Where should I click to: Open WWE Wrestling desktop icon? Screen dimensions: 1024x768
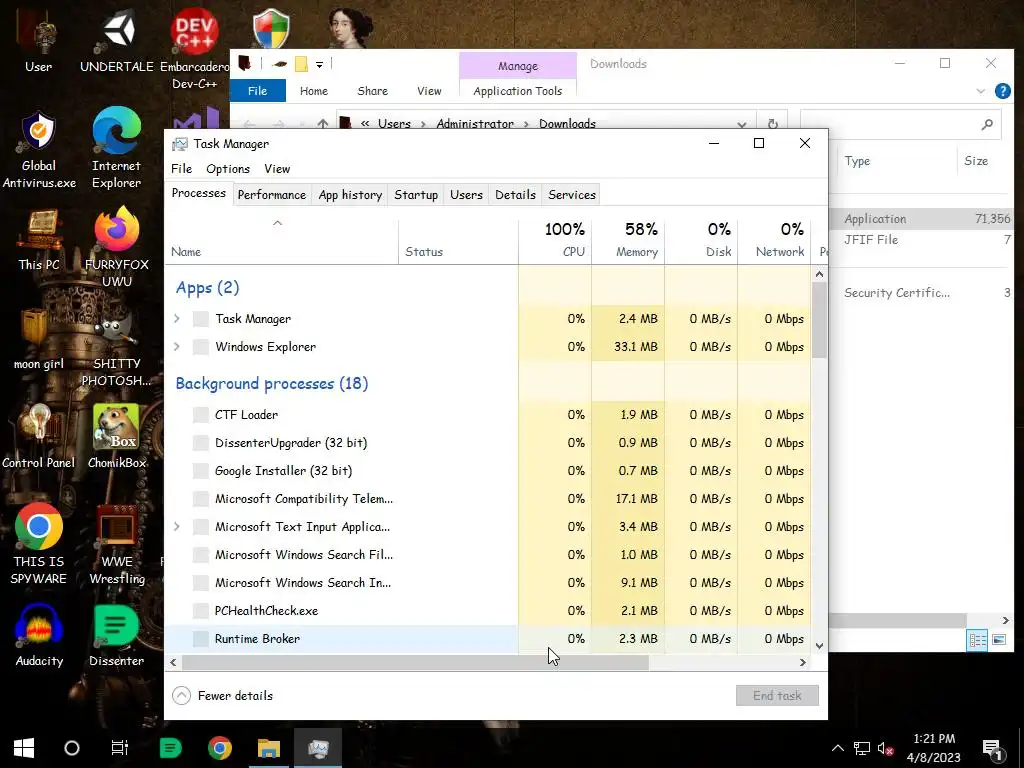(116, 543)
